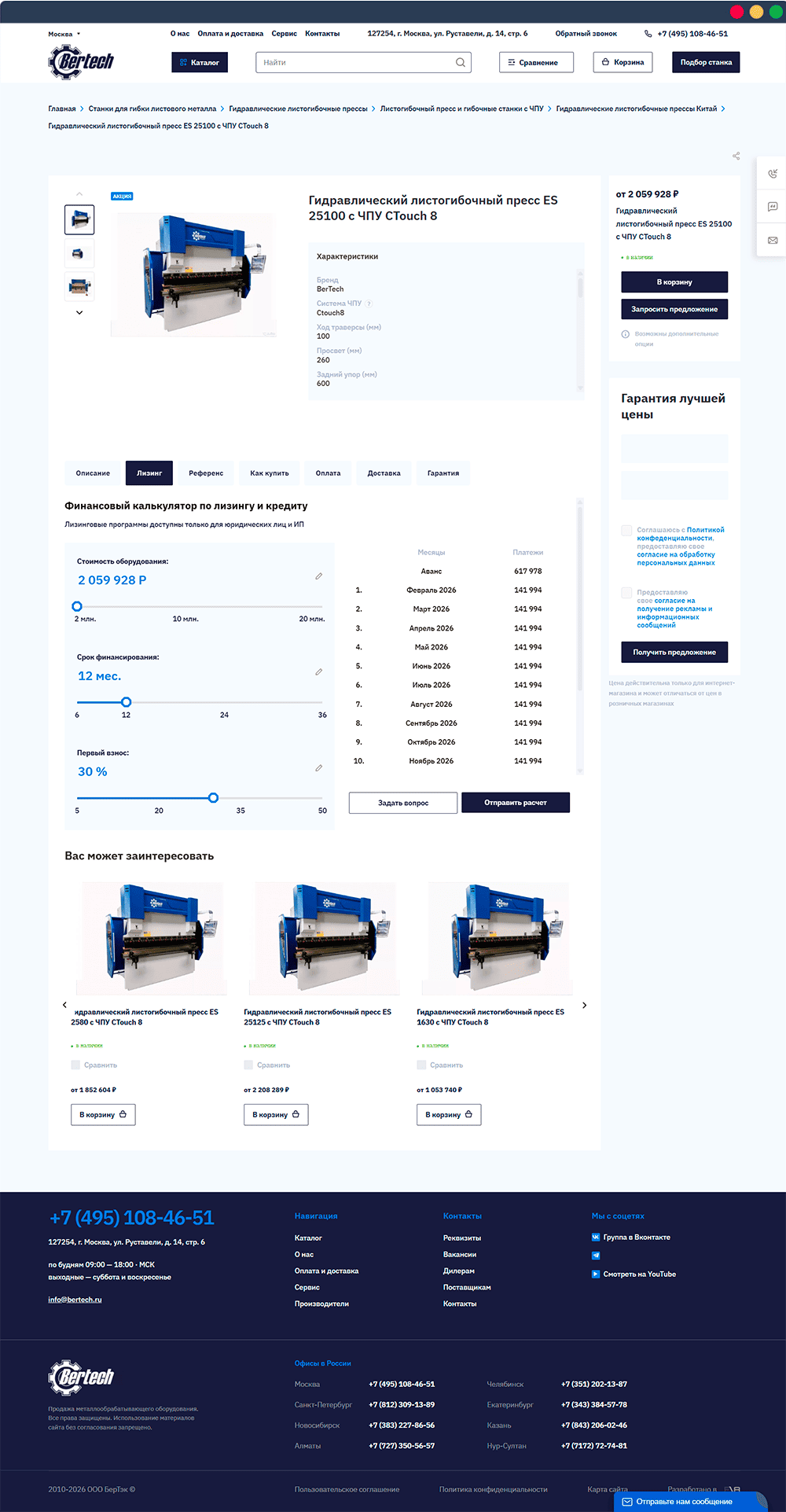
Task: Show the next carousel item with the right arrow
Action: [x=584, y=1005]
